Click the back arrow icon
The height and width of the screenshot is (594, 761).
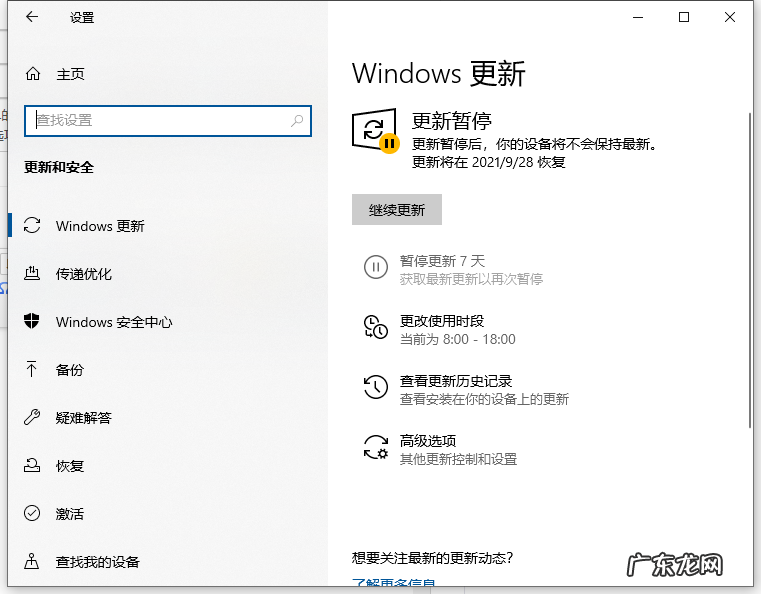(32, 17)
